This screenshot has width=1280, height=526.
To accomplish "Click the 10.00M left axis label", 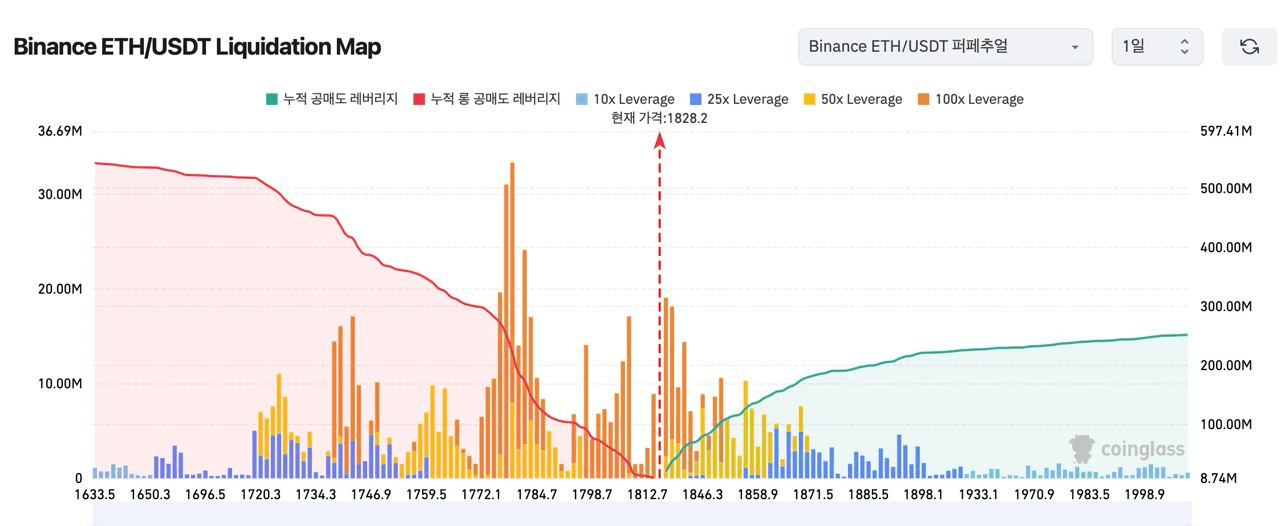I will click(59, 384).
